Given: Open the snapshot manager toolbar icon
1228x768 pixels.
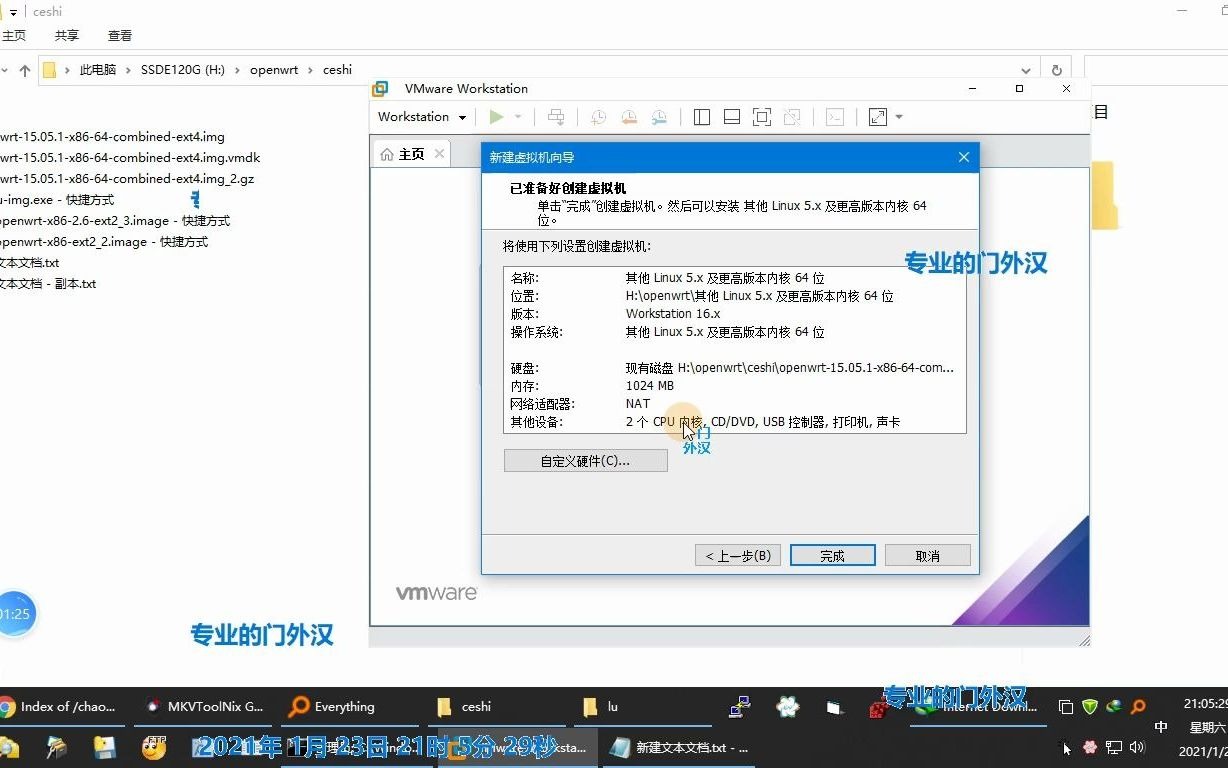Looking at the screenshot, I should pyautogui.click(x=659, y=117).
